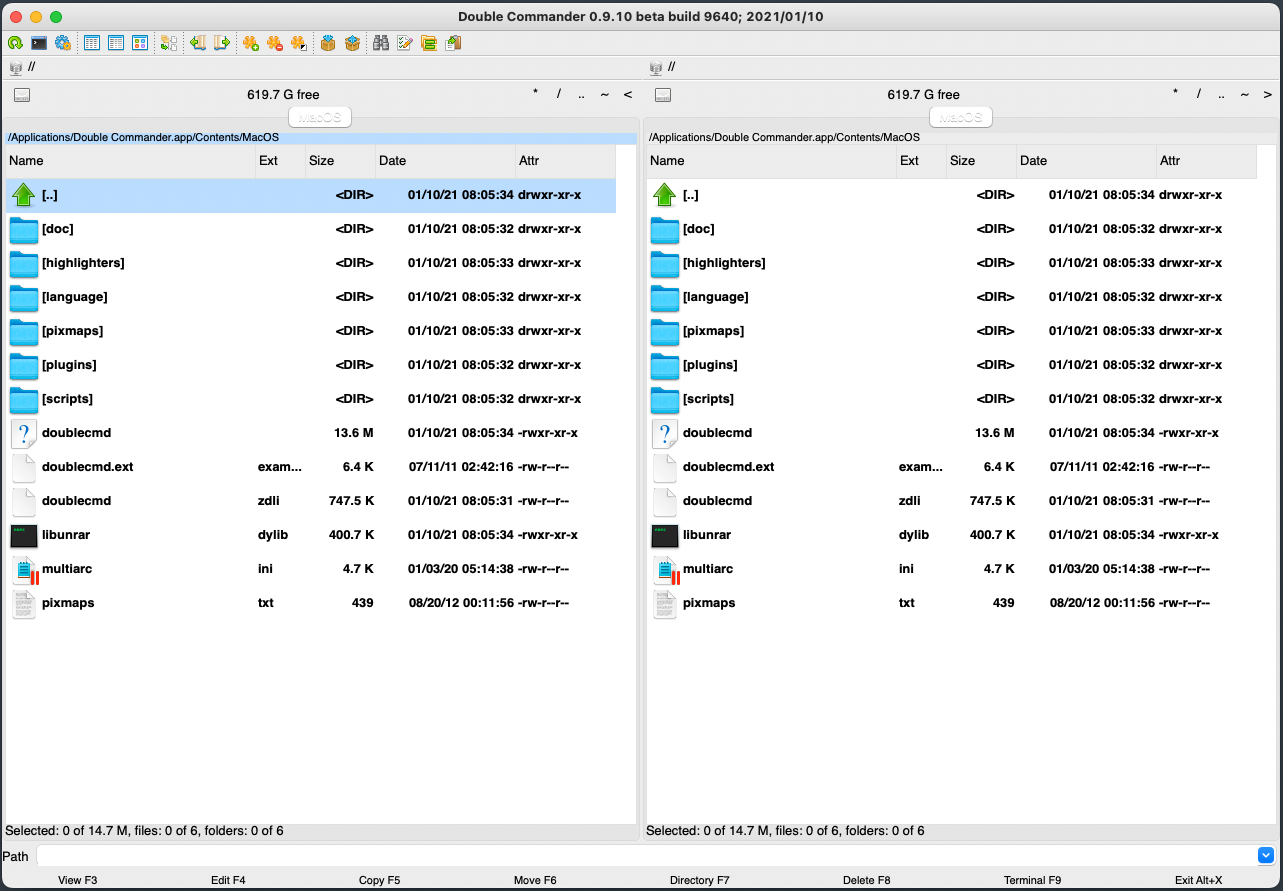Click Copy F5 button
Viewport: 1283px width, 891px height.
coord(379,880)
